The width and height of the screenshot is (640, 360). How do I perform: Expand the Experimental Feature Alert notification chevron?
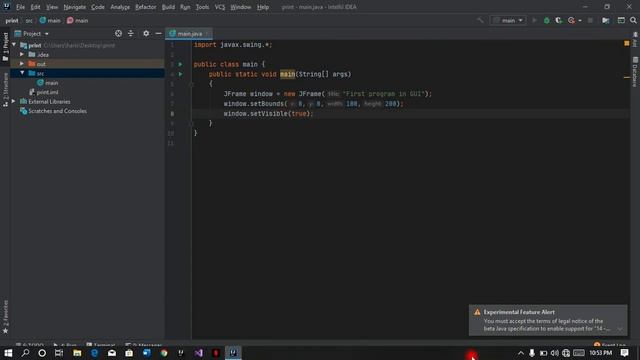point(620,329)
